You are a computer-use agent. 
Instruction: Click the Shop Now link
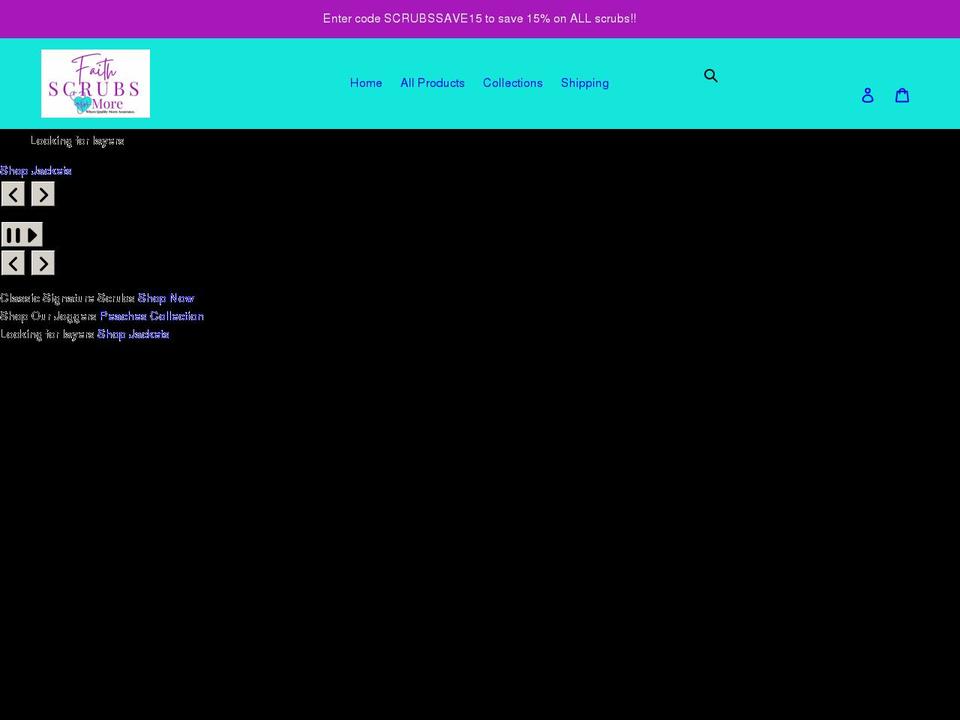(x=165, y=298)
